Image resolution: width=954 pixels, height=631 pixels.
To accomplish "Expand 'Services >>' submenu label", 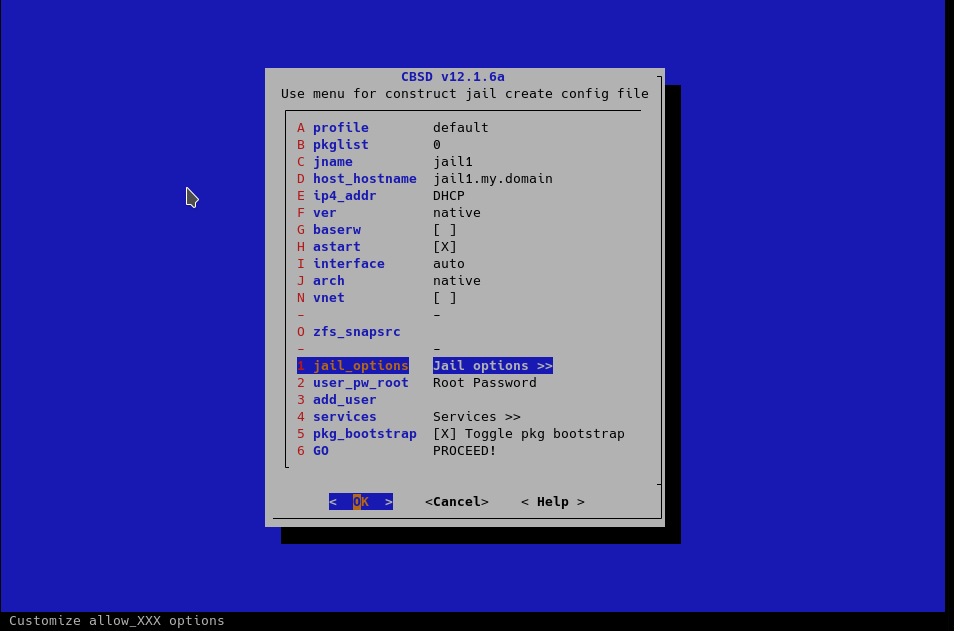I will point(477,417).
